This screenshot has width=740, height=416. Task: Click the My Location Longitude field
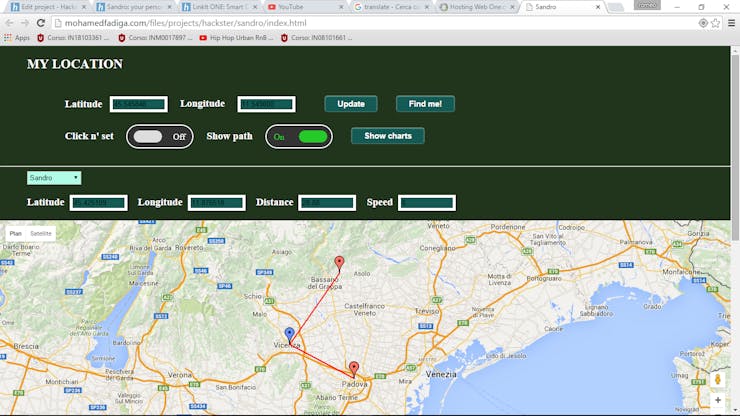tap(266, 104)
